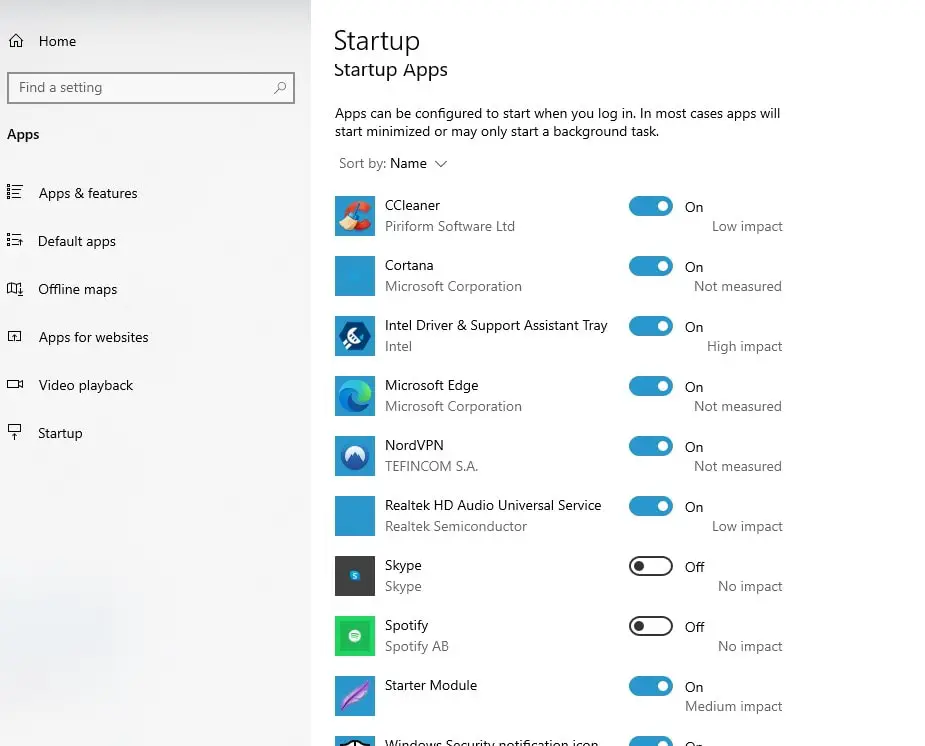
Task: Open Offline maps page
Action: pyautogui.click(x=77, y=290)
